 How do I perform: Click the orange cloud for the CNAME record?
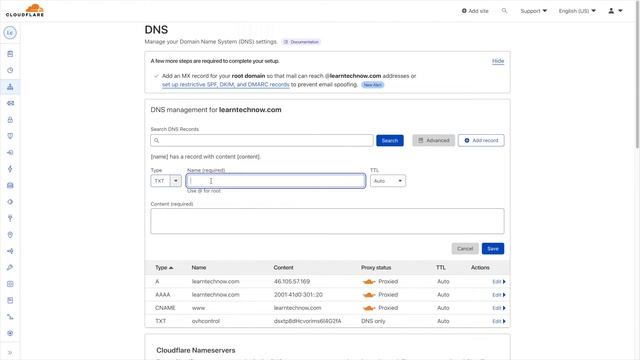369,308
